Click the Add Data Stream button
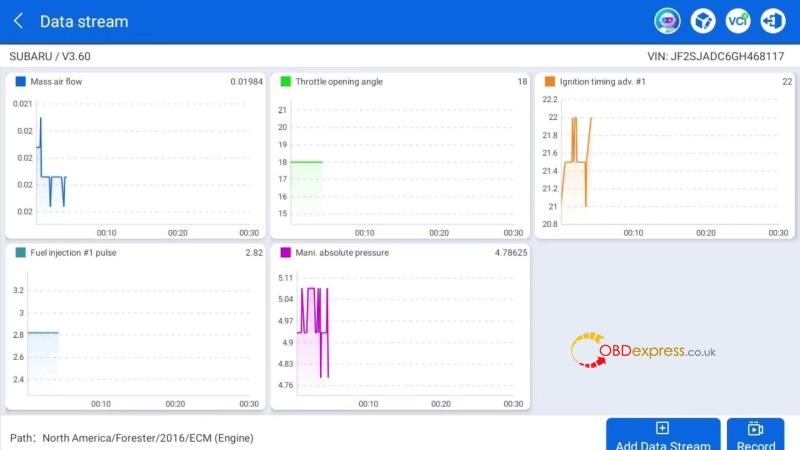This screenshot has height=450, width=800. (663, 435)
